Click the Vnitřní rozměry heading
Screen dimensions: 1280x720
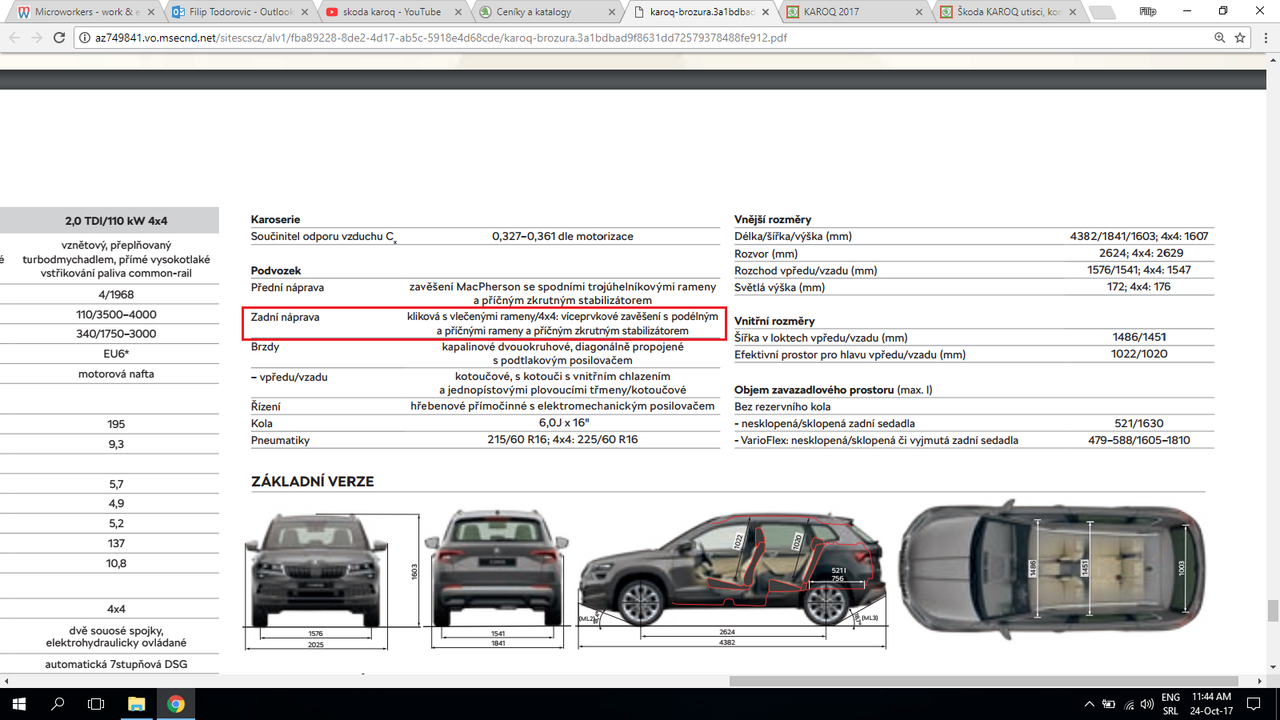click(x=774, y=321)
